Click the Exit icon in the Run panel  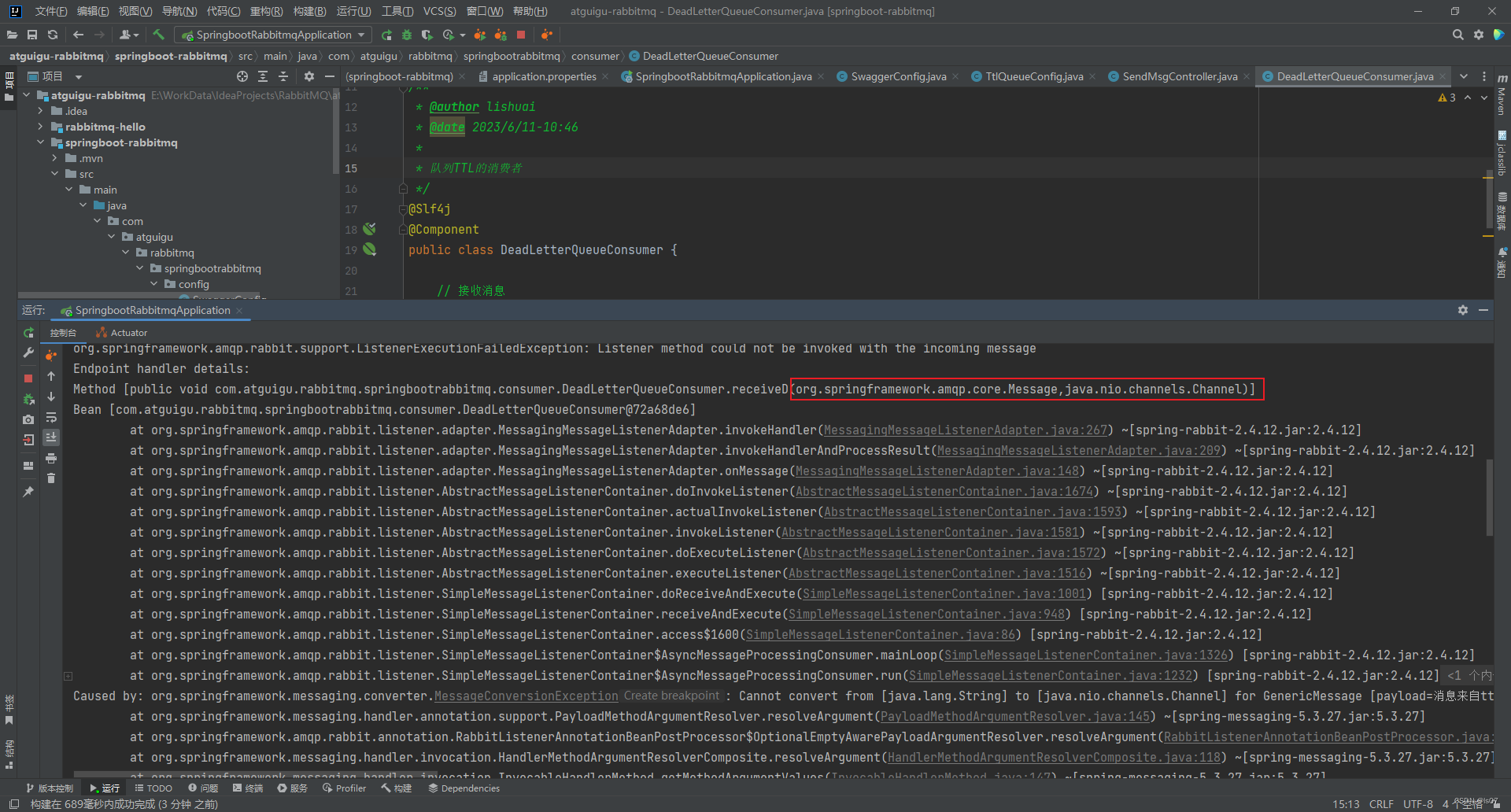[x=28, y=440]
